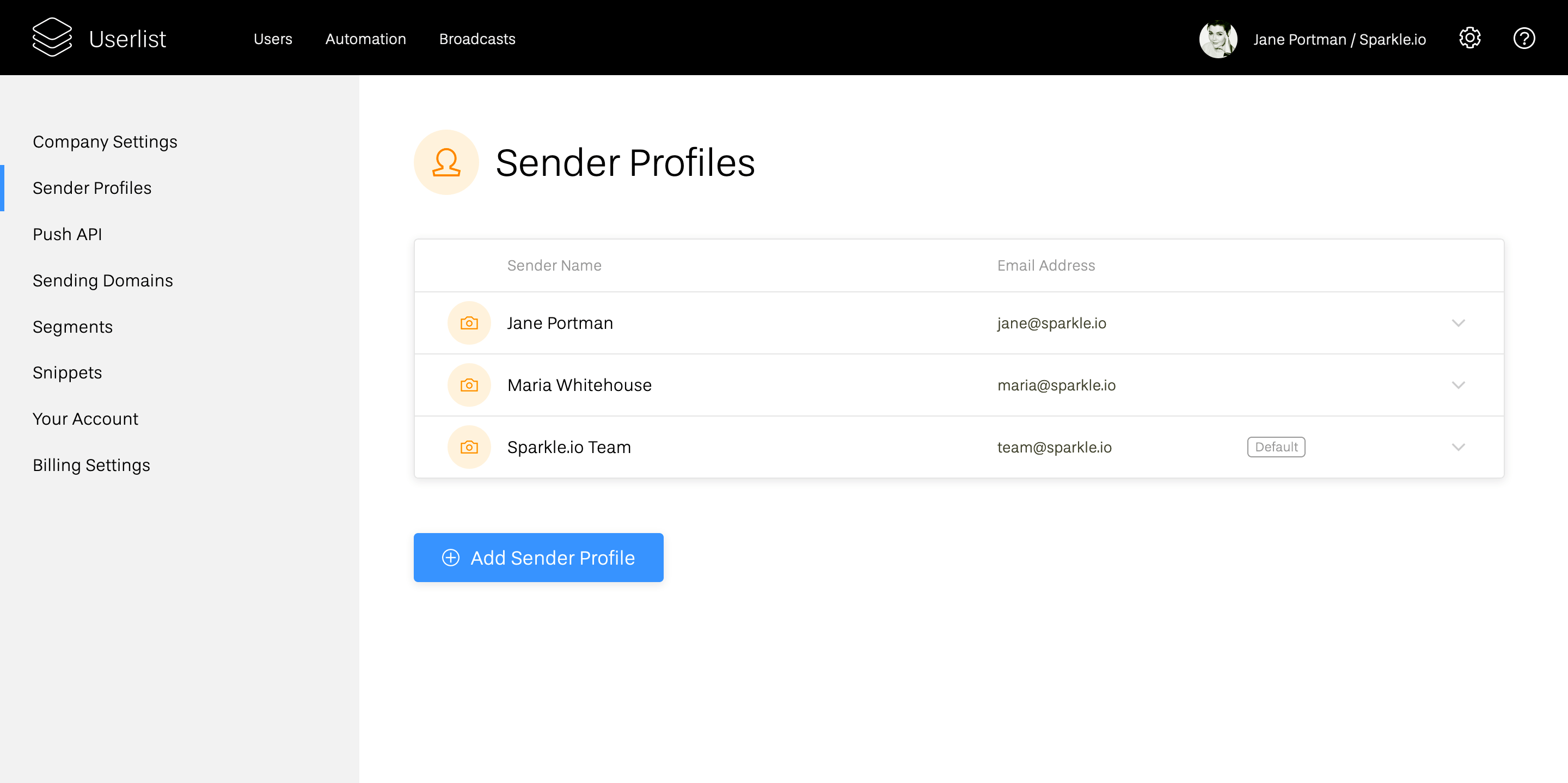Screen dimensions: 1568x783
Task: Expand the Jane Portman row chevron
Action: tap(1458, 323)
